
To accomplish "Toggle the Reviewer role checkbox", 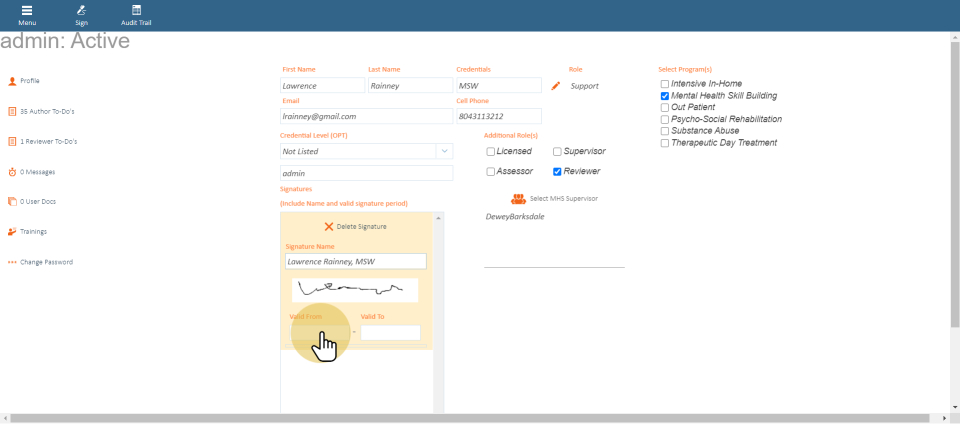I will (x=557, y=172).
